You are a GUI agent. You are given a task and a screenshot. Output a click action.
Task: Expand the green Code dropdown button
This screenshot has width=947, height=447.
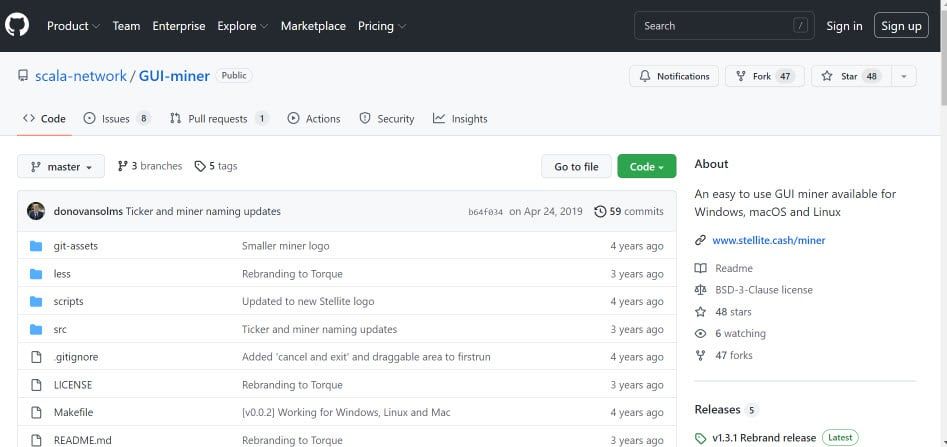647,166
